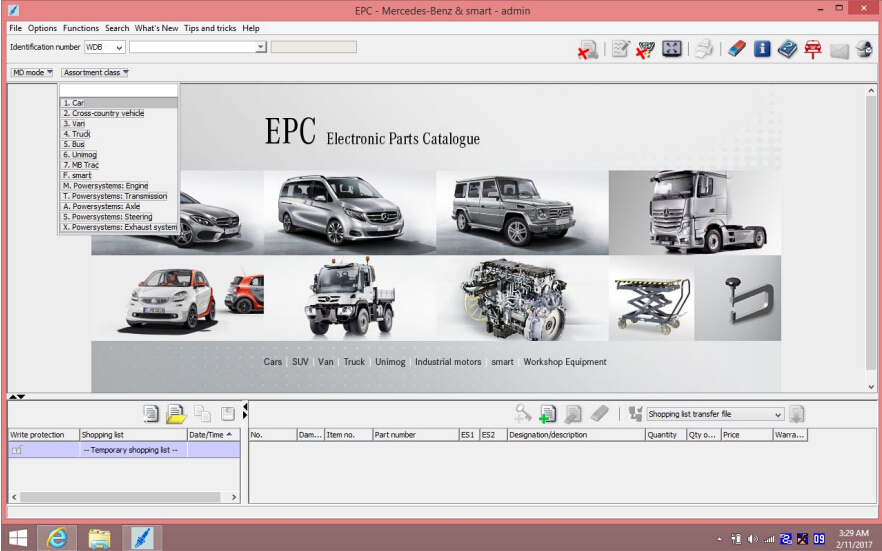The width and height of the screenshot is (882, 551).
Task: Open the help book icon
Action: pyautogui.click(x=787, y=49)
